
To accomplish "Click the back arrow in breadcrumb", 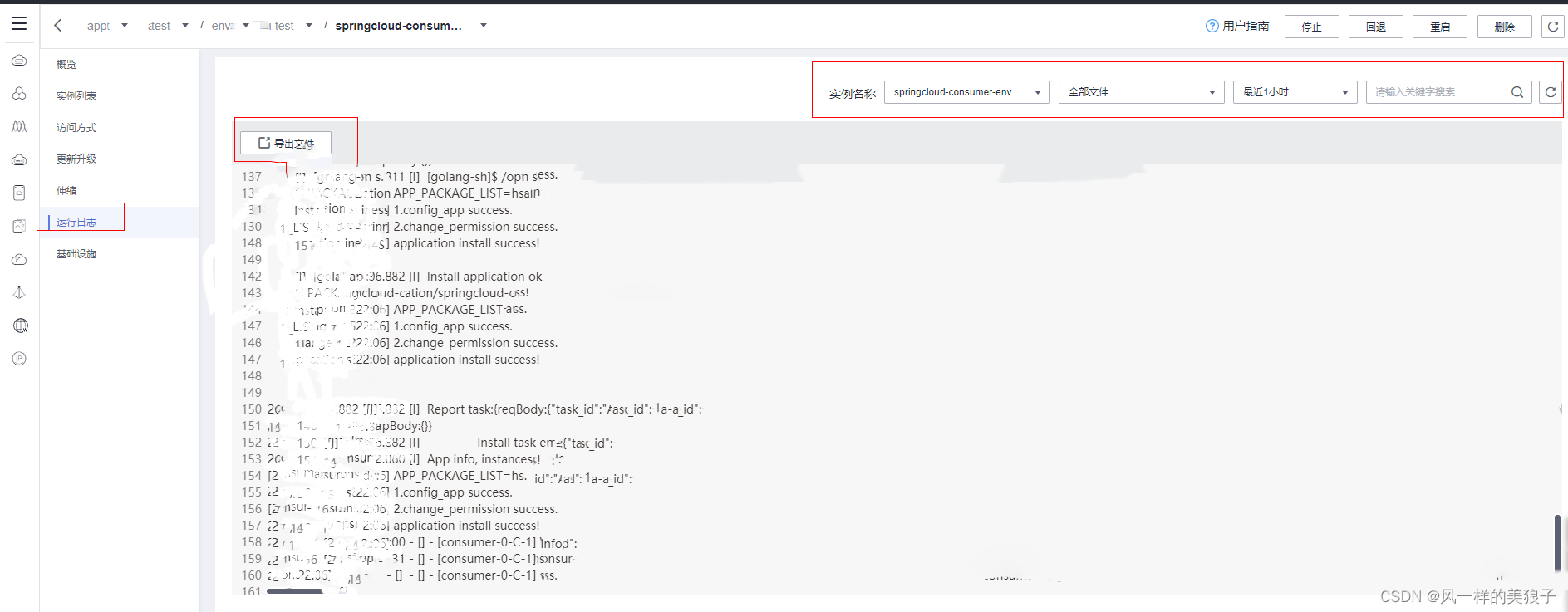I will point(58,26).
